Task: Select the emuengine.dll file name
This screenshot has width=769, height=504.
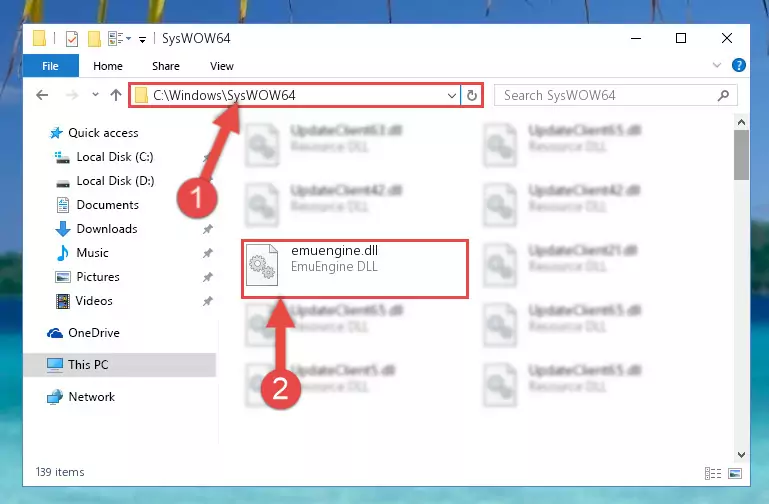Action: coord(334,251)
